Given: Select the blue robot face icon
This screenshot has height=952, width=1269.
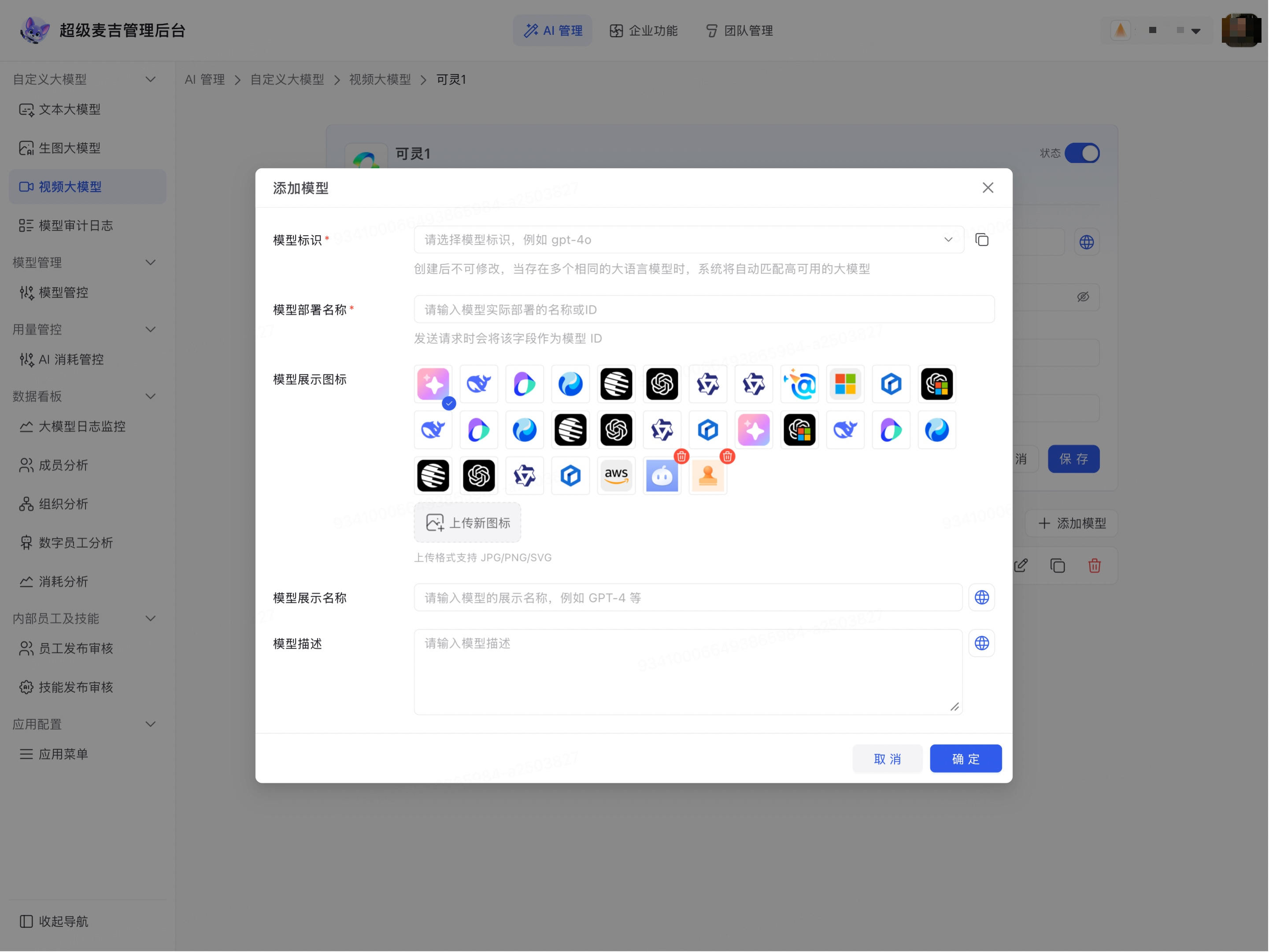Looking at the screenshot, I should coord(662,476).
